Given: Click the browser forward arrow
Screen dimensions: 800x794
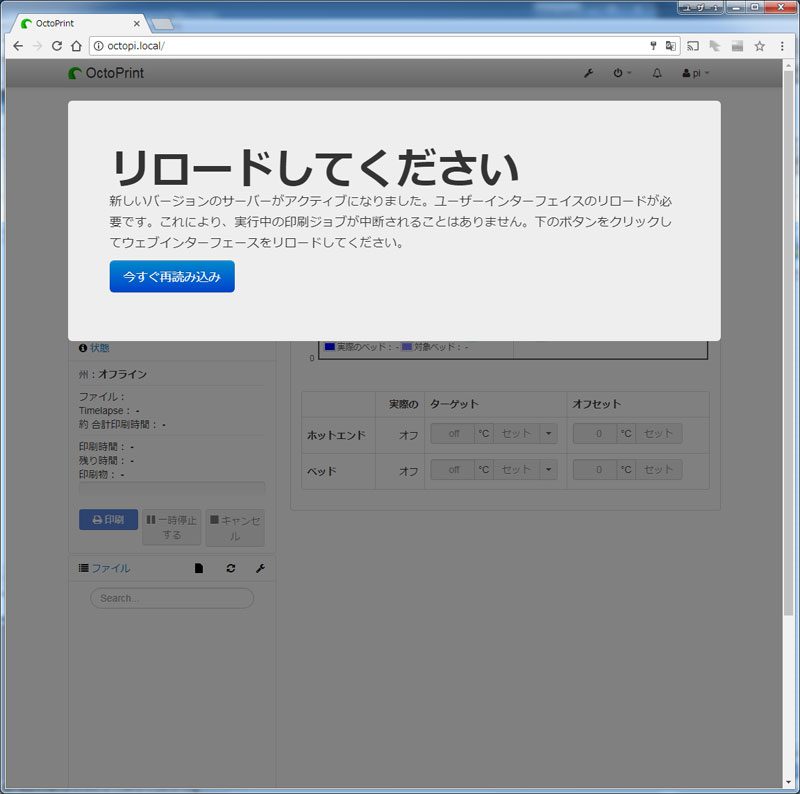Looking at the screenshot, I should point(37,46).
